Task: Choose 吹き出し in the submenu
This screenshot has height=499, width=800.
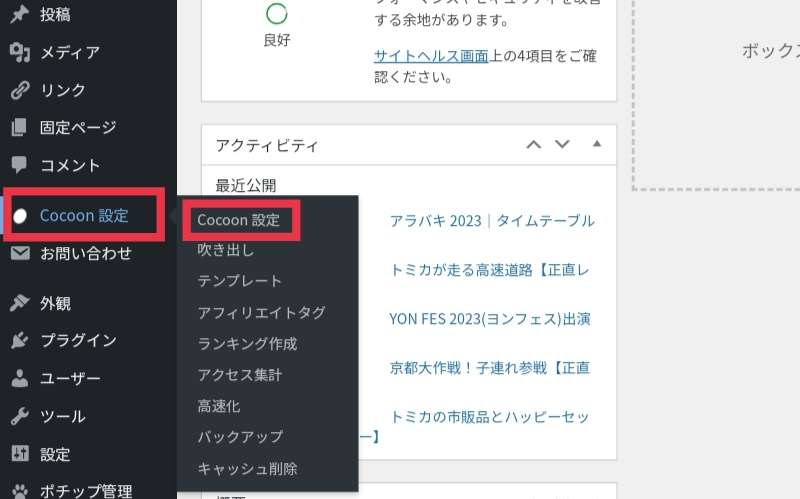Action: 226,250
